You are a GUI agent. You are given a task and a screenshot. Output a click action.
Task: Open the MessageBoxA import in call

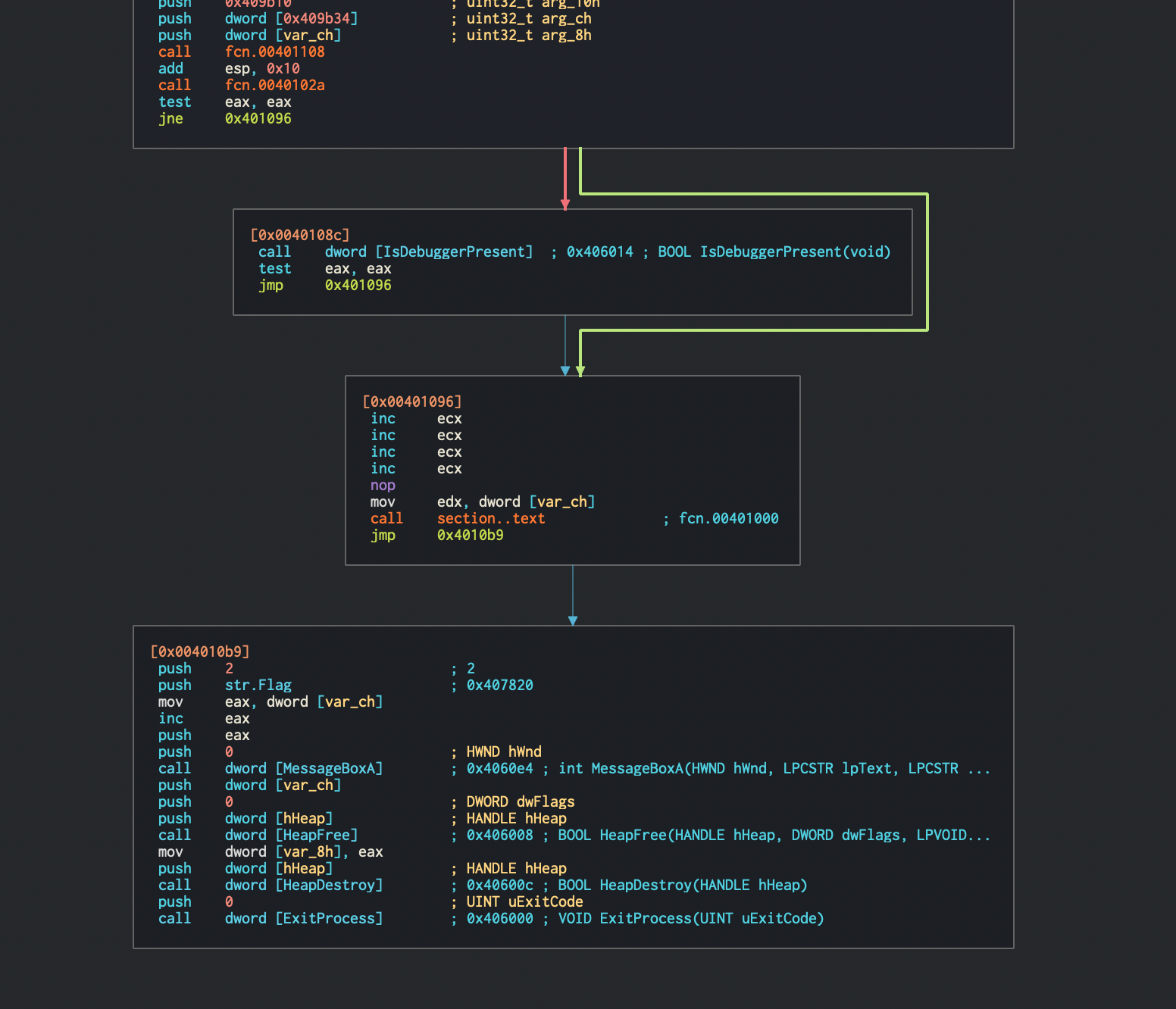pyautogui.click(x=329, y=769)
